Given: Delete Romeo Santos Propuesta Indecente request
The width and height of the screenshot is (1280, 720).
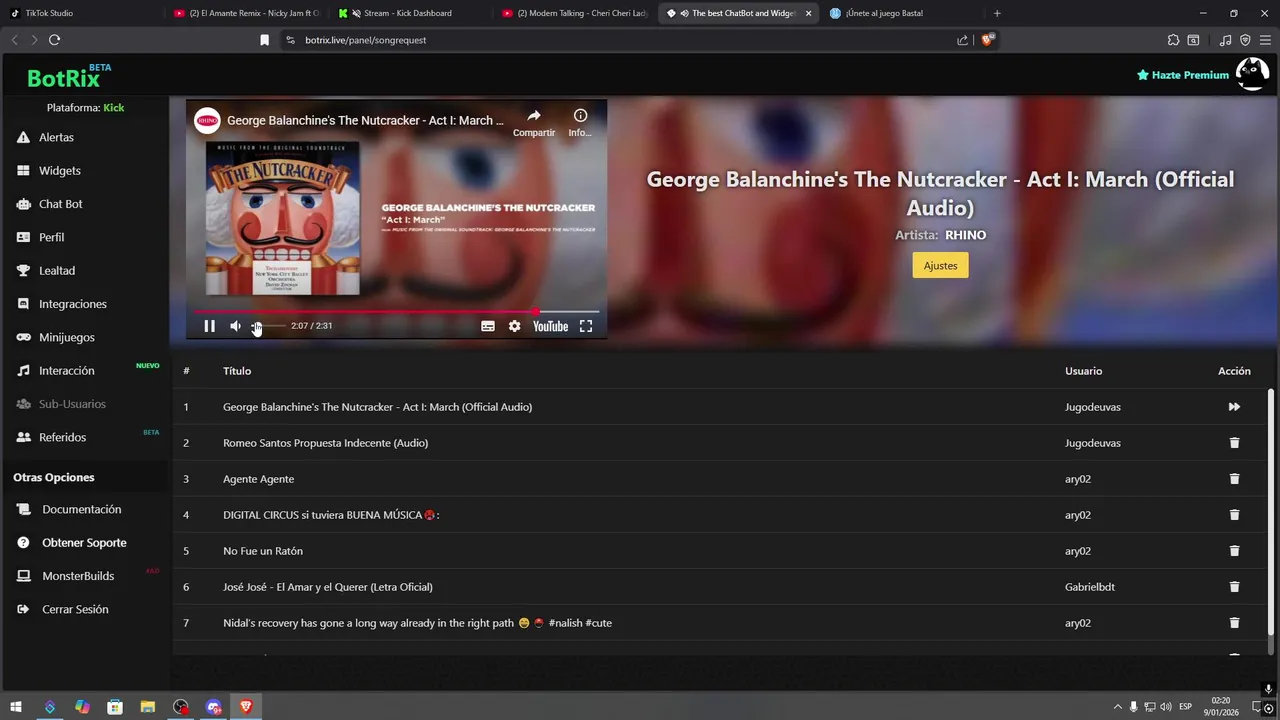Looking at the screenshot, I should pos(1234,443).
